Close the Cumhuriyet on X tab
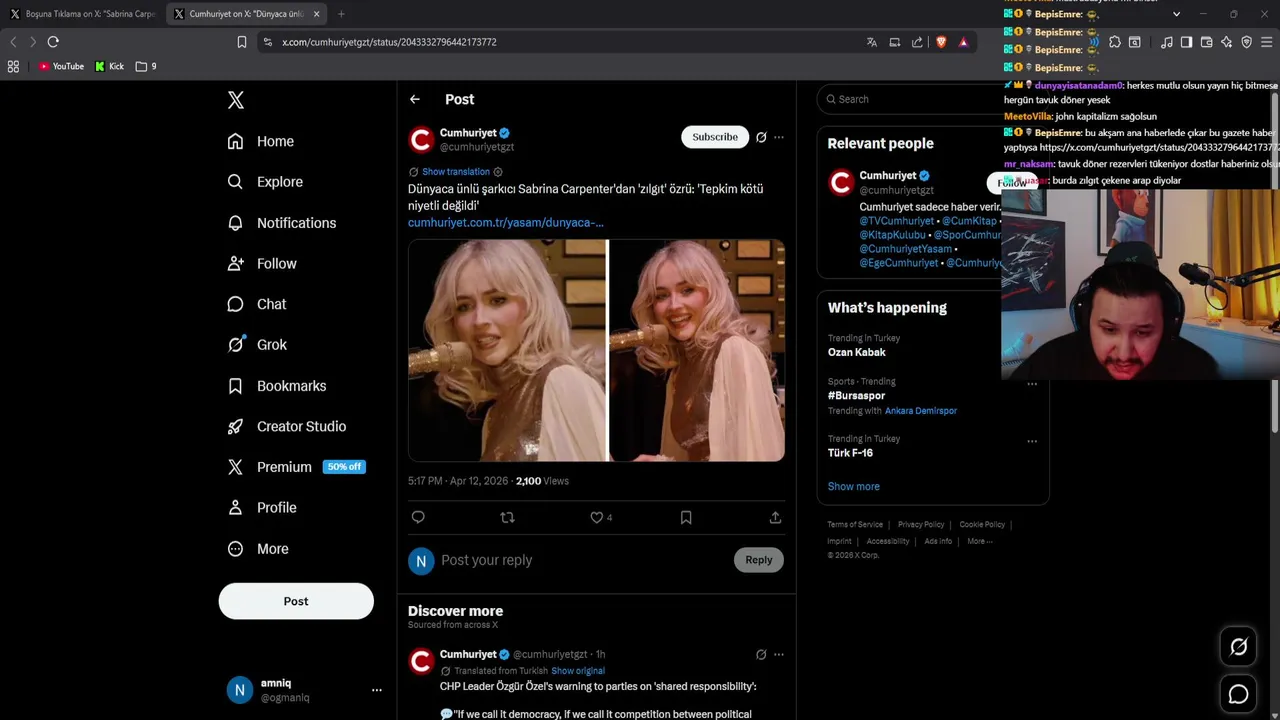 click(x=316, y=14)
